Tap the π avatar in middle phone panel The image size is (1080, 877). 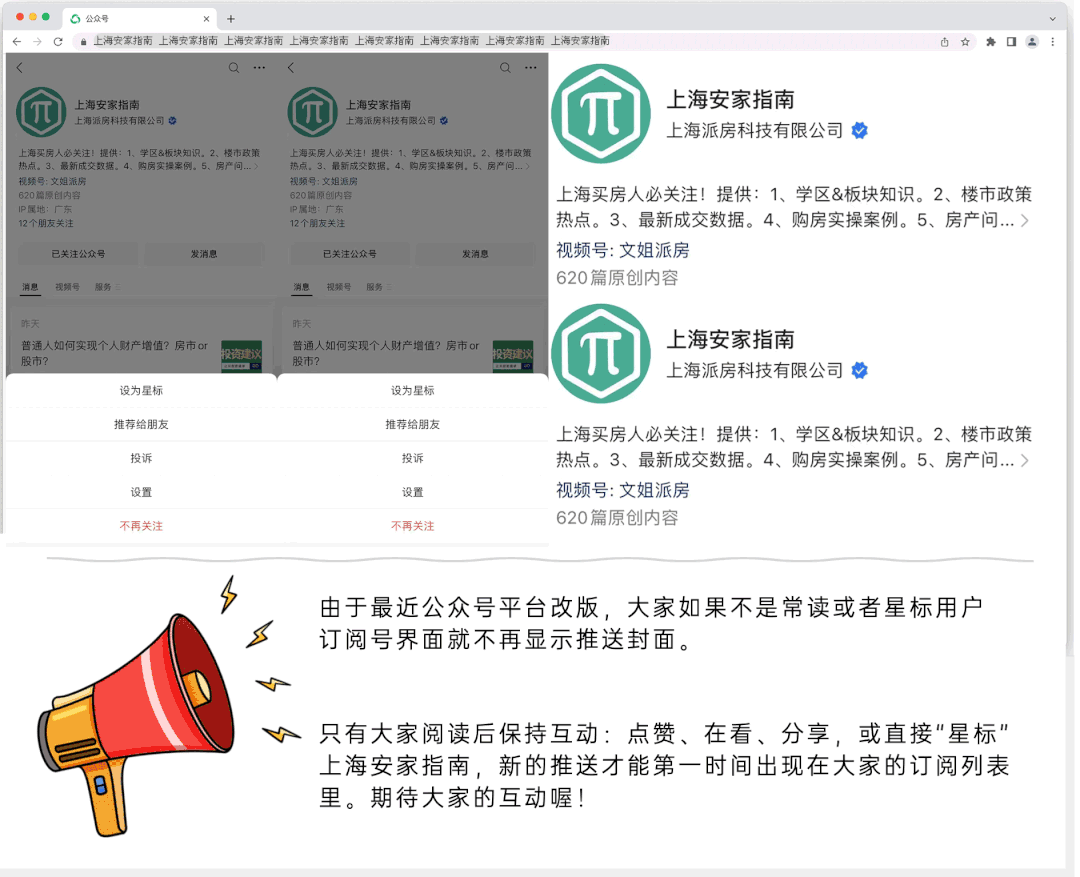[313, 112]
